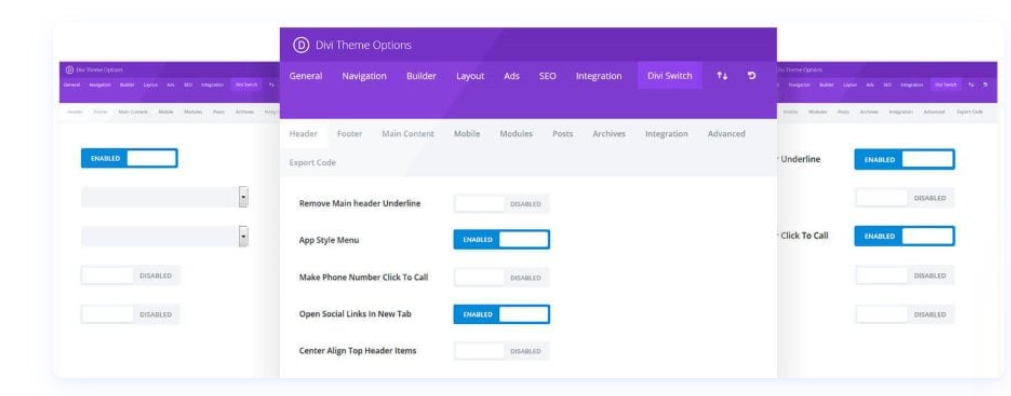Toggle the upper DISABLED switch in left window
1011x396 pixels.
130,275
